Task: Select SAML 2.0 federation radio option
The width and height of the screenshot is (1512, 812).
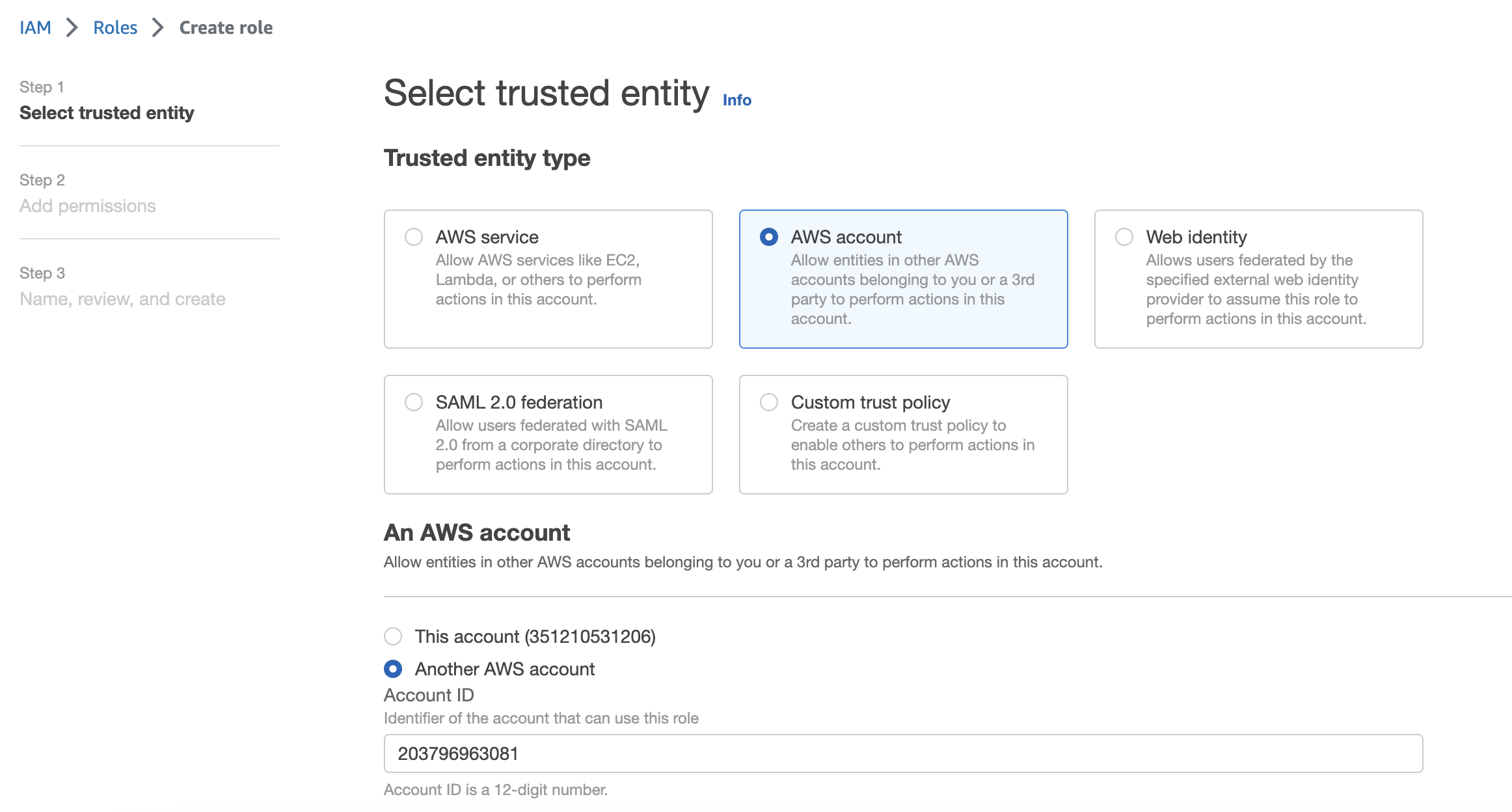Action: pyautogui.click(x=414, y=402)
